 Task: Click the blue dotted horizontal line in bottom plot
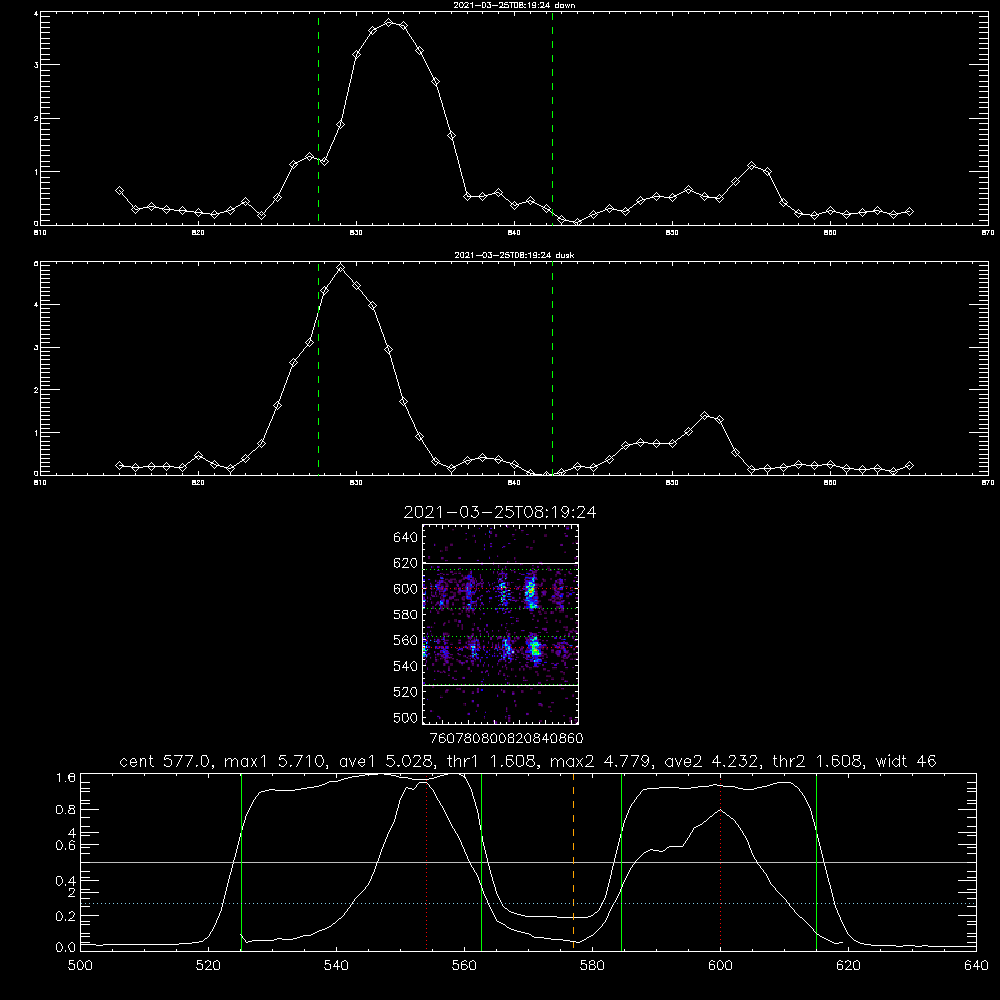(x=528, y=904)
